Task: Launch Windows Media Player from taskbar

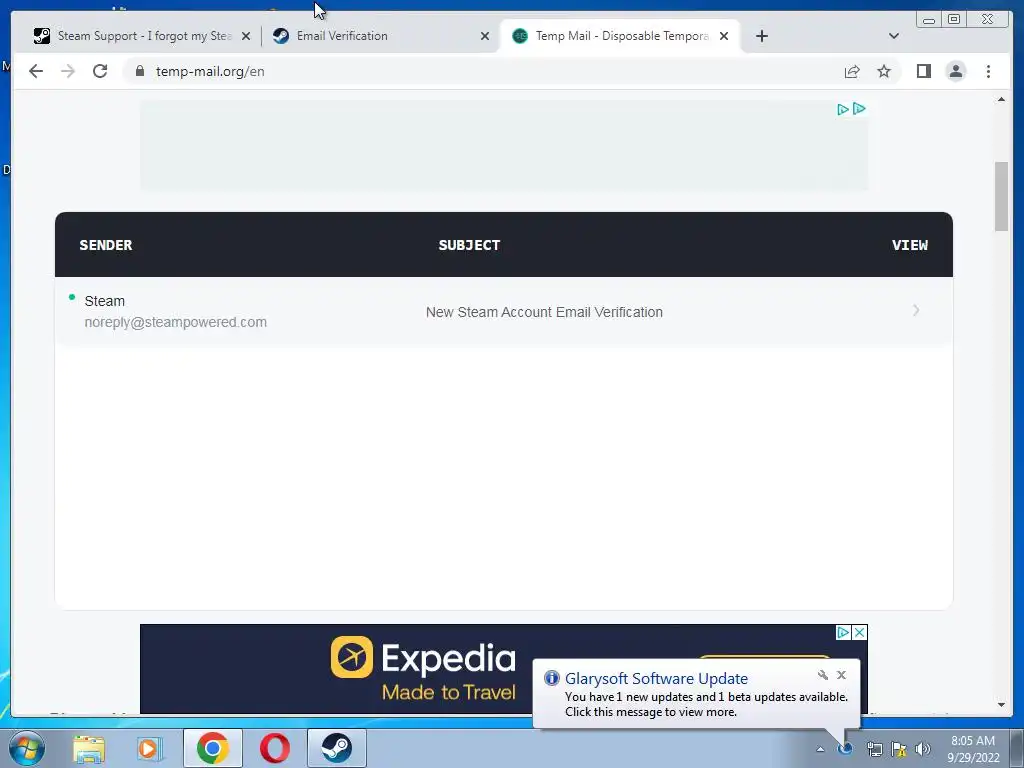Action: coord(150,748)
